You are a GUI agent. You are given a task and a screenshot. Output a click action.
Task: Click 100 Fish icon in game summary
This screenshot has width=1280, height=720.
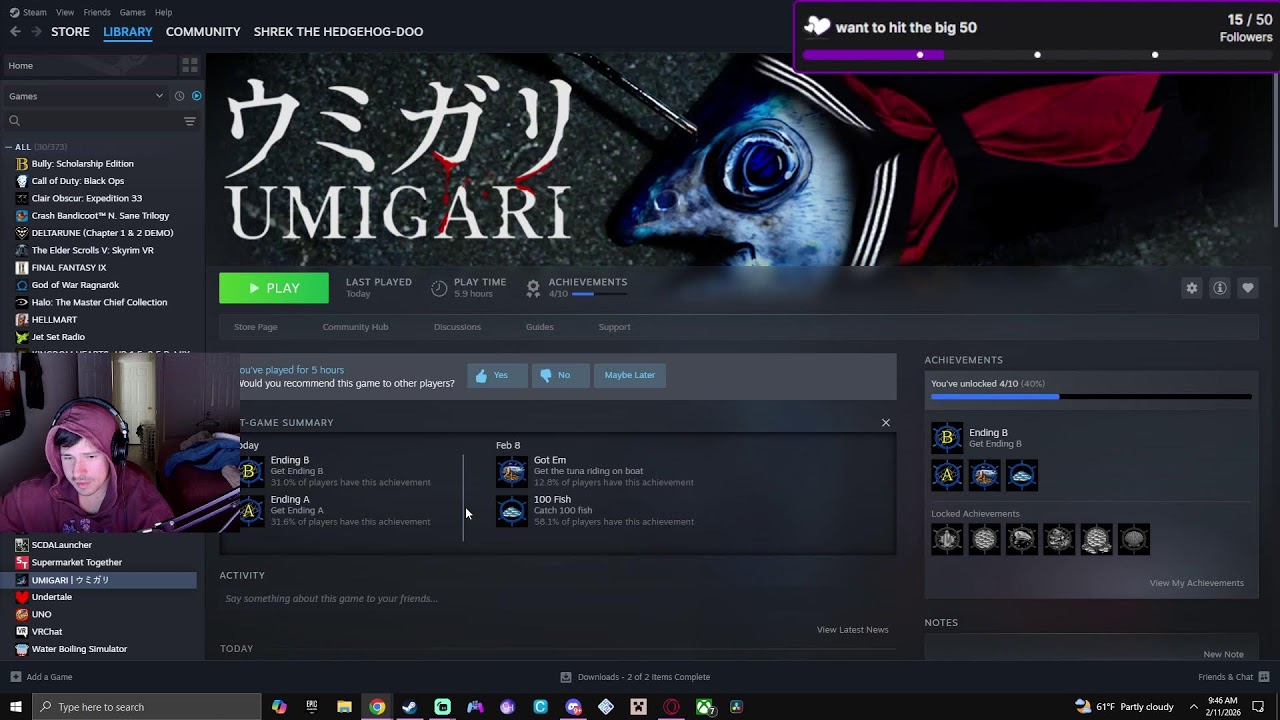512,511
